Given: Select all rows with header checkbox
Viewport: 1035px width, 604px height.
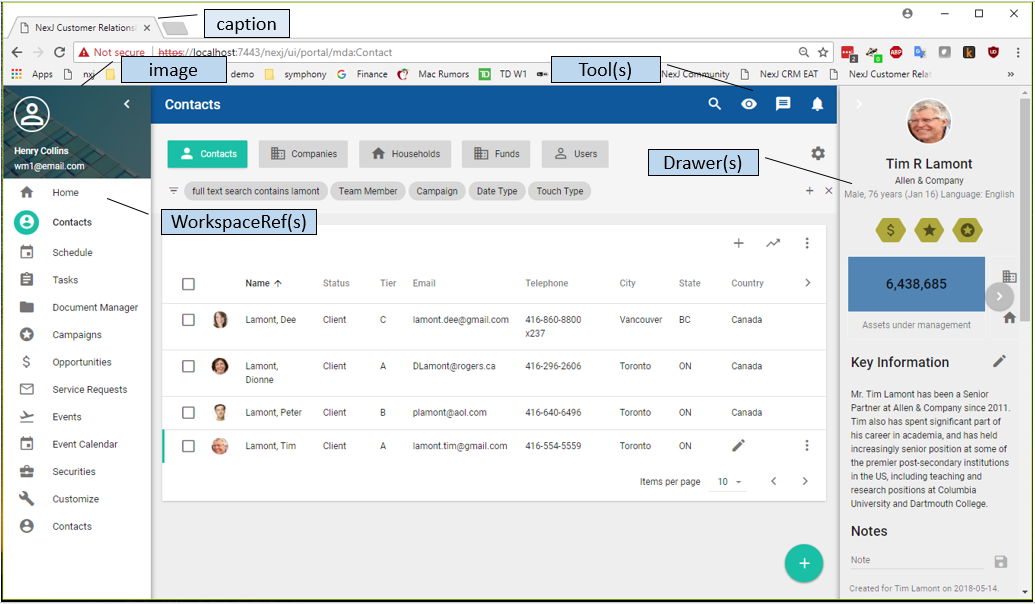Looking at the screenshot, I should [188, 284].
